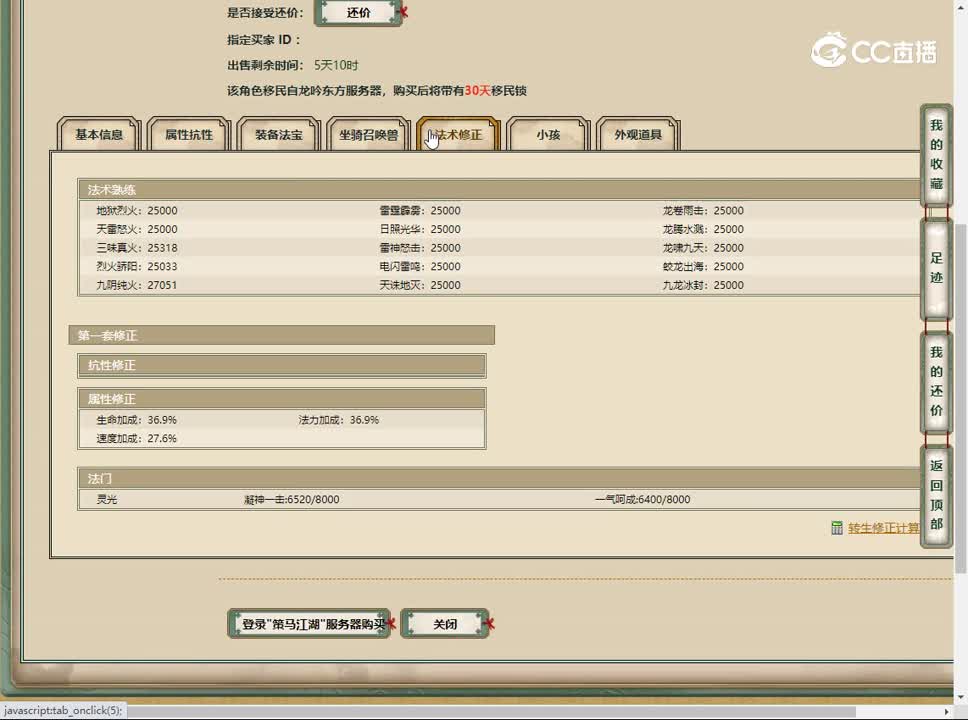968x720 pixels.
Task: Open the 小孩 tab
Action: 548,134
